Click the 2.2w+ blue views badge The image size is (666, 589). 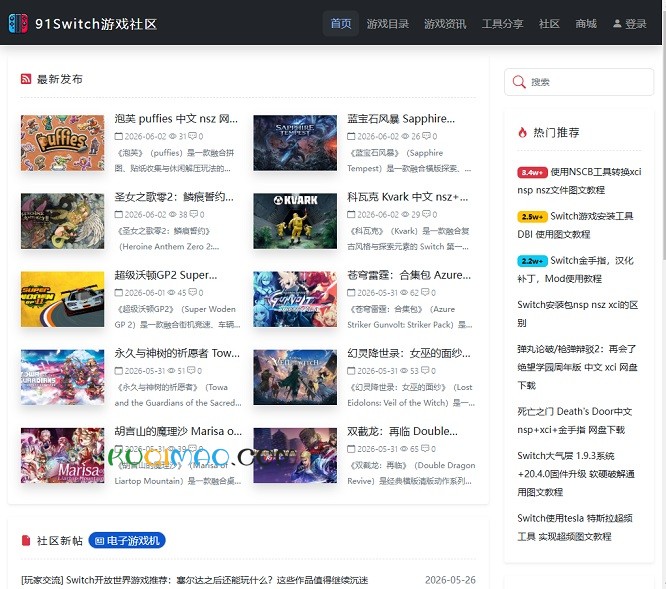(x=532, y=260)
